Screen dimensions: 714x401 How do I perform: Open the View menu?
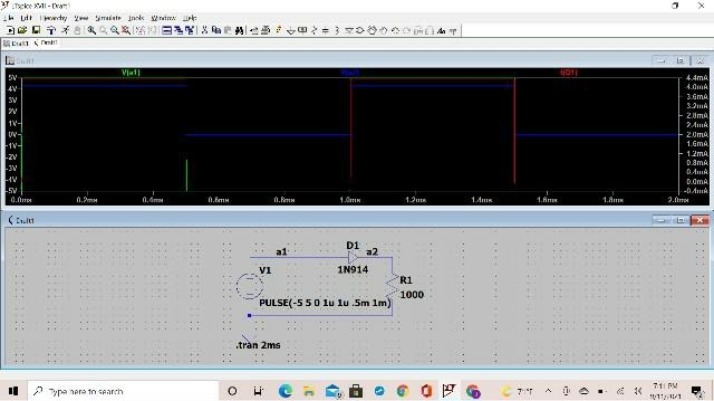tap(81, 18)
